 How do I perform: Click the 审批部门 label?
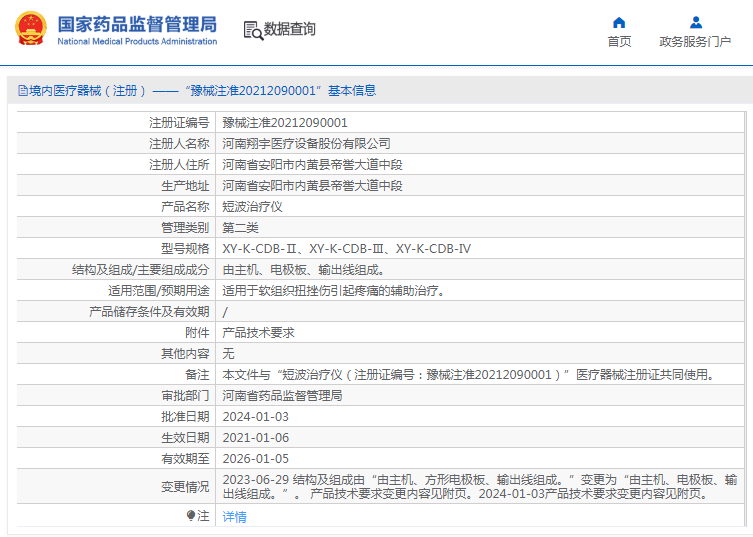(x=185, y=396)
